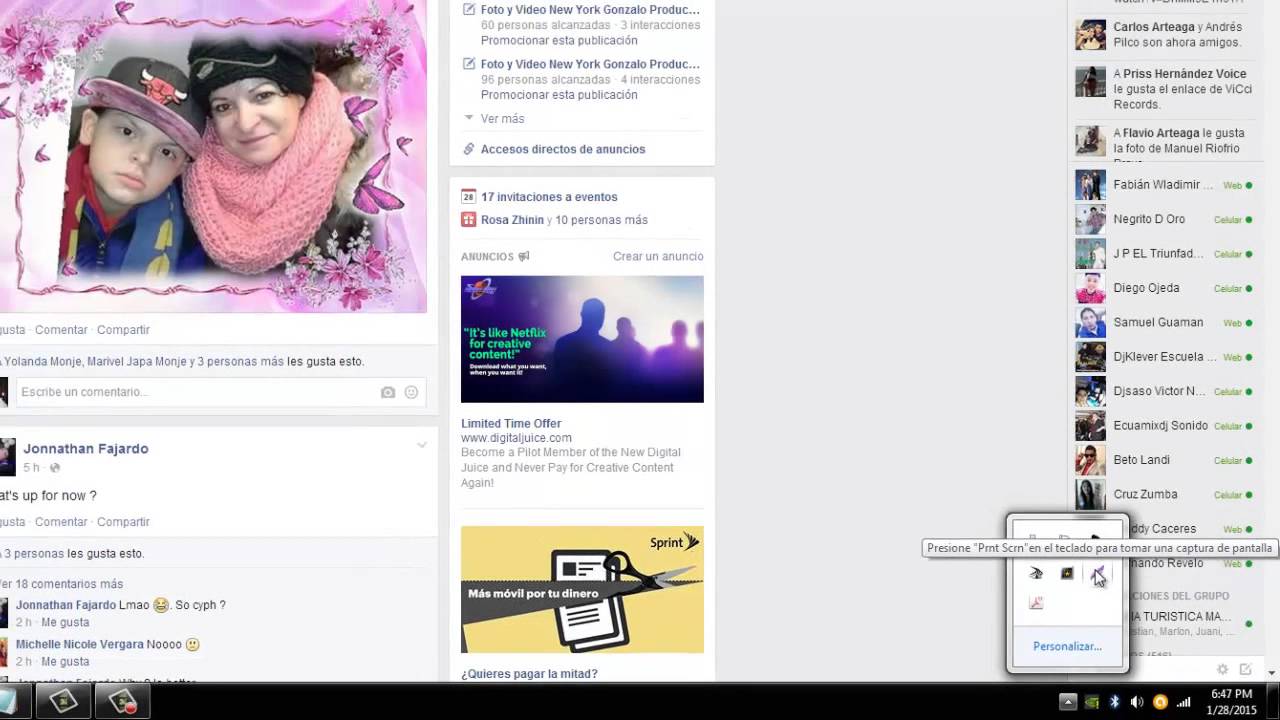Open the volume speaker icon in system tray
The image size is (1280, 720).
1137,702
